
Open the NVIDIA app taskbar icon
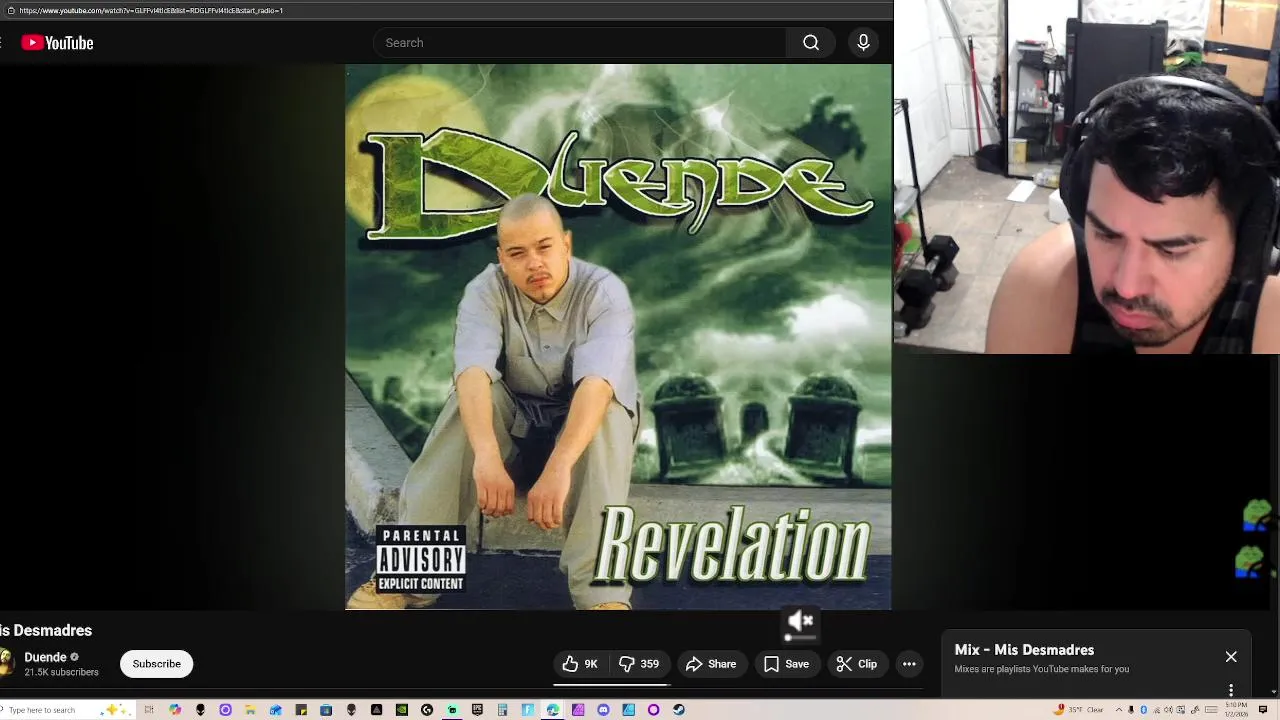(x=402, y=710)
